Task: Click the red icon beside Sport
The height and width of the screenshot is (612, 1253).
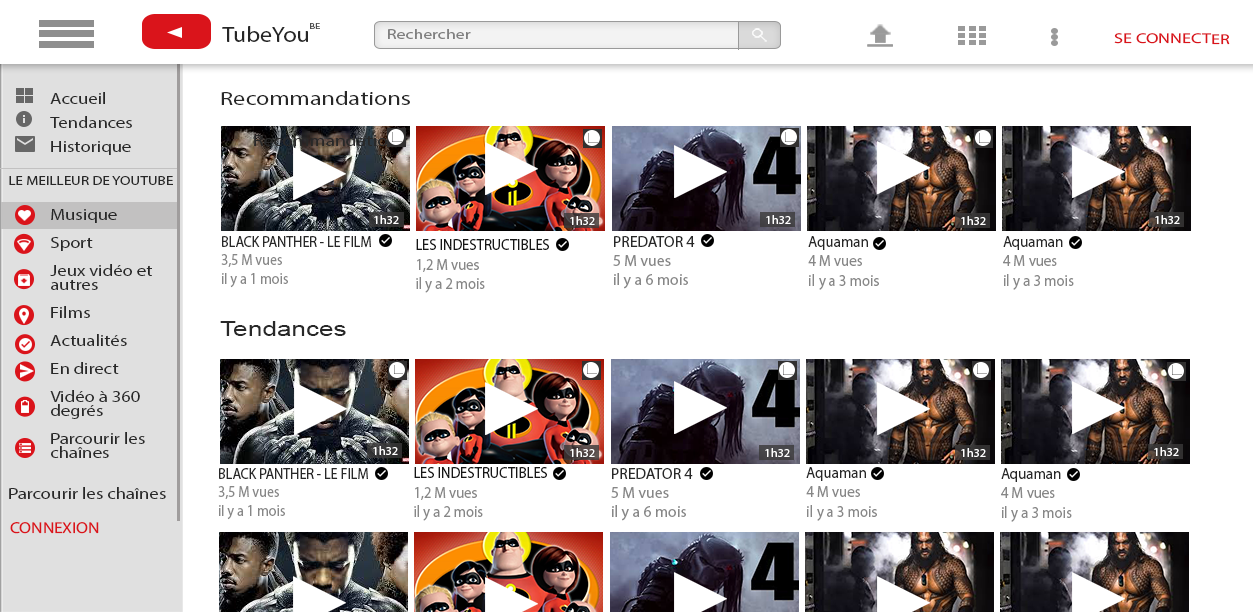Action: 25,243
